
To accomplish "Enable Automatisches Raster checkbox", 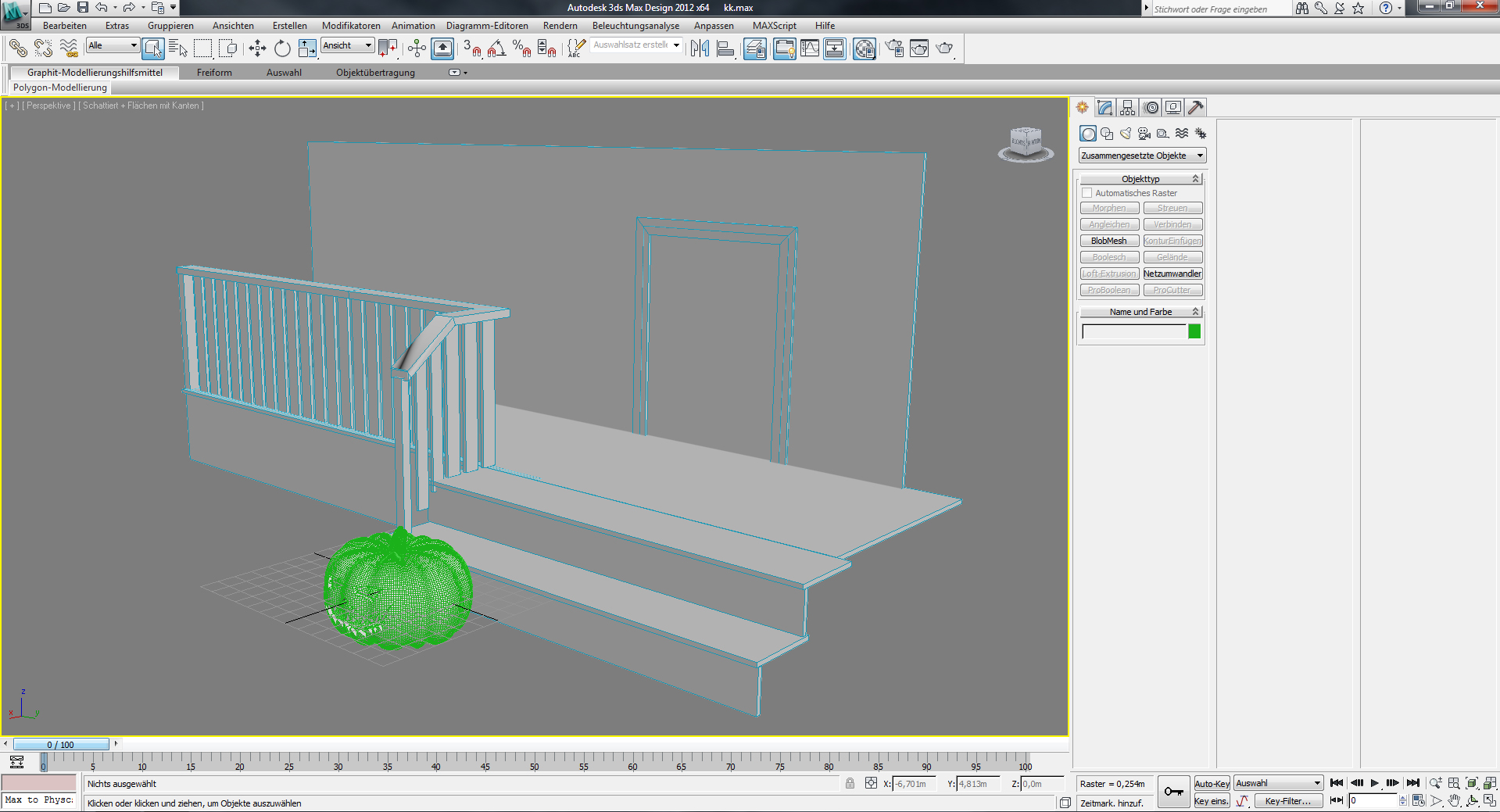I will click(1087, 193).
